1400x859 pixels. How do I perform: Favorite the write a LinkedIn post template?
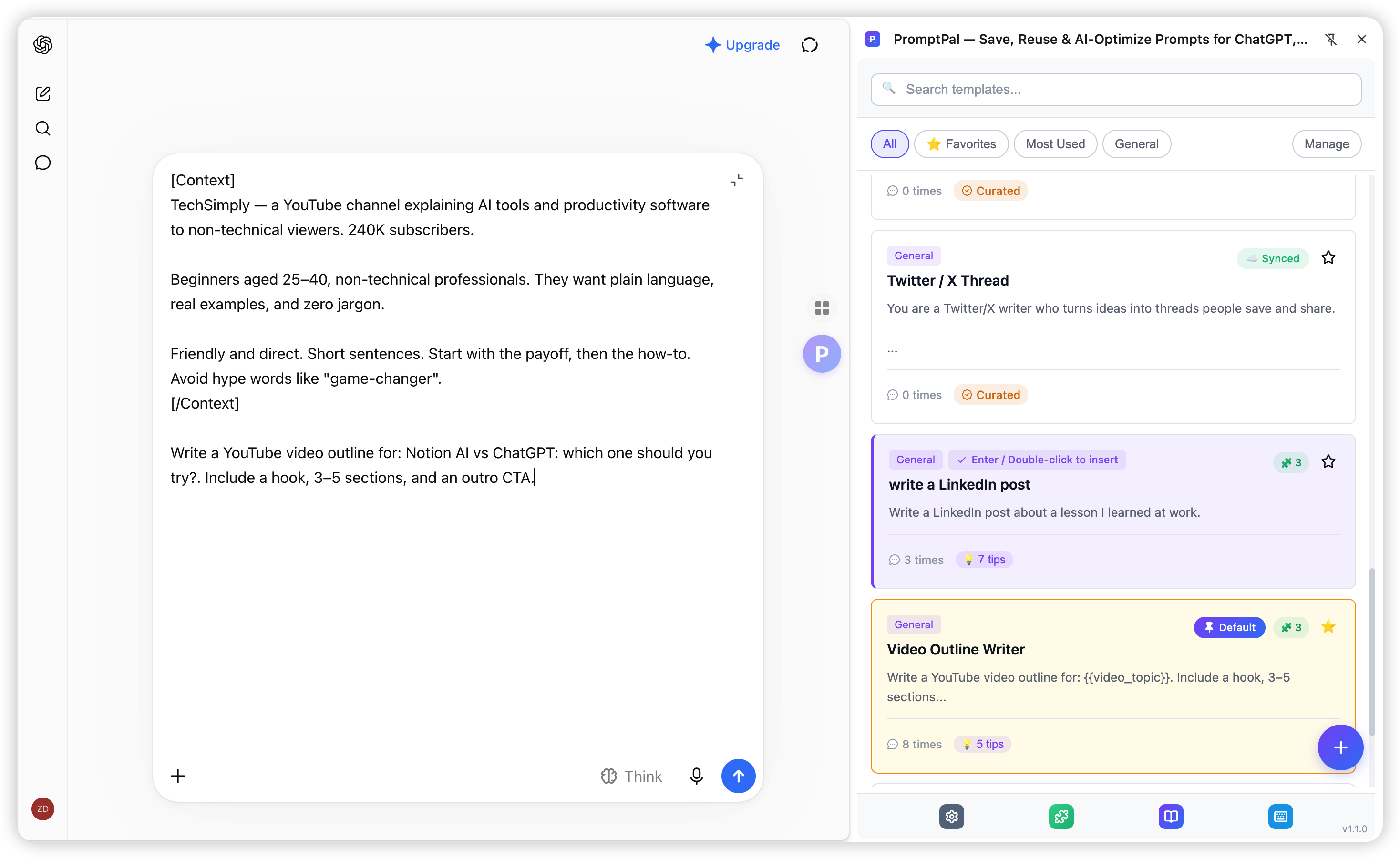[x=1328, y=462]
